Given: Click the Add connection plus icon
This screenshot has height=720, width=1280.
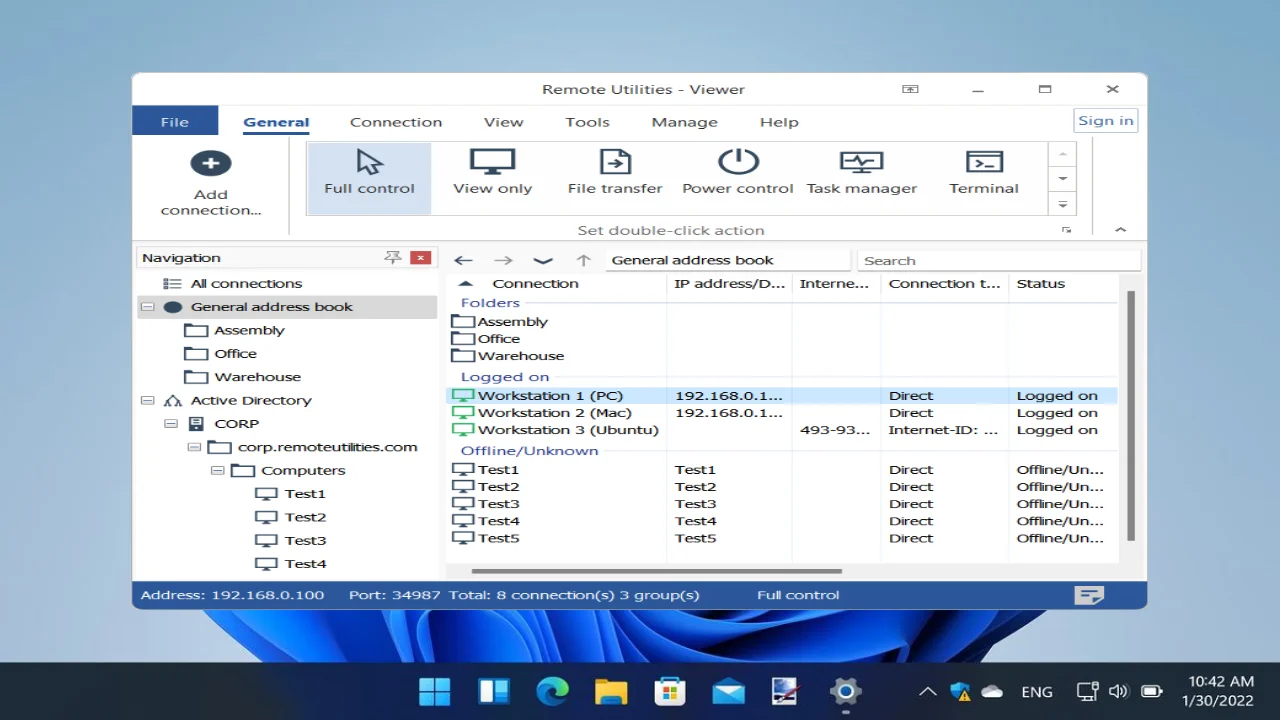Looking at the screenshot, I should (210, 163).
